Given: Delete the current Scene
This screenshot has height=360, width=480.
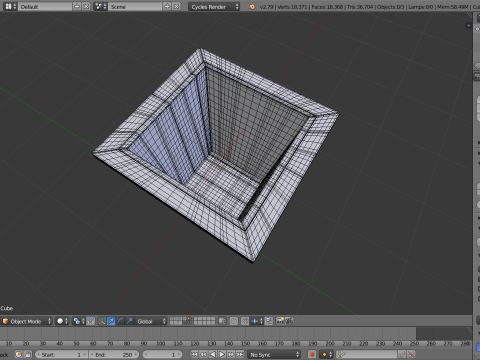Looking at the screenshot, I should 176,6.
